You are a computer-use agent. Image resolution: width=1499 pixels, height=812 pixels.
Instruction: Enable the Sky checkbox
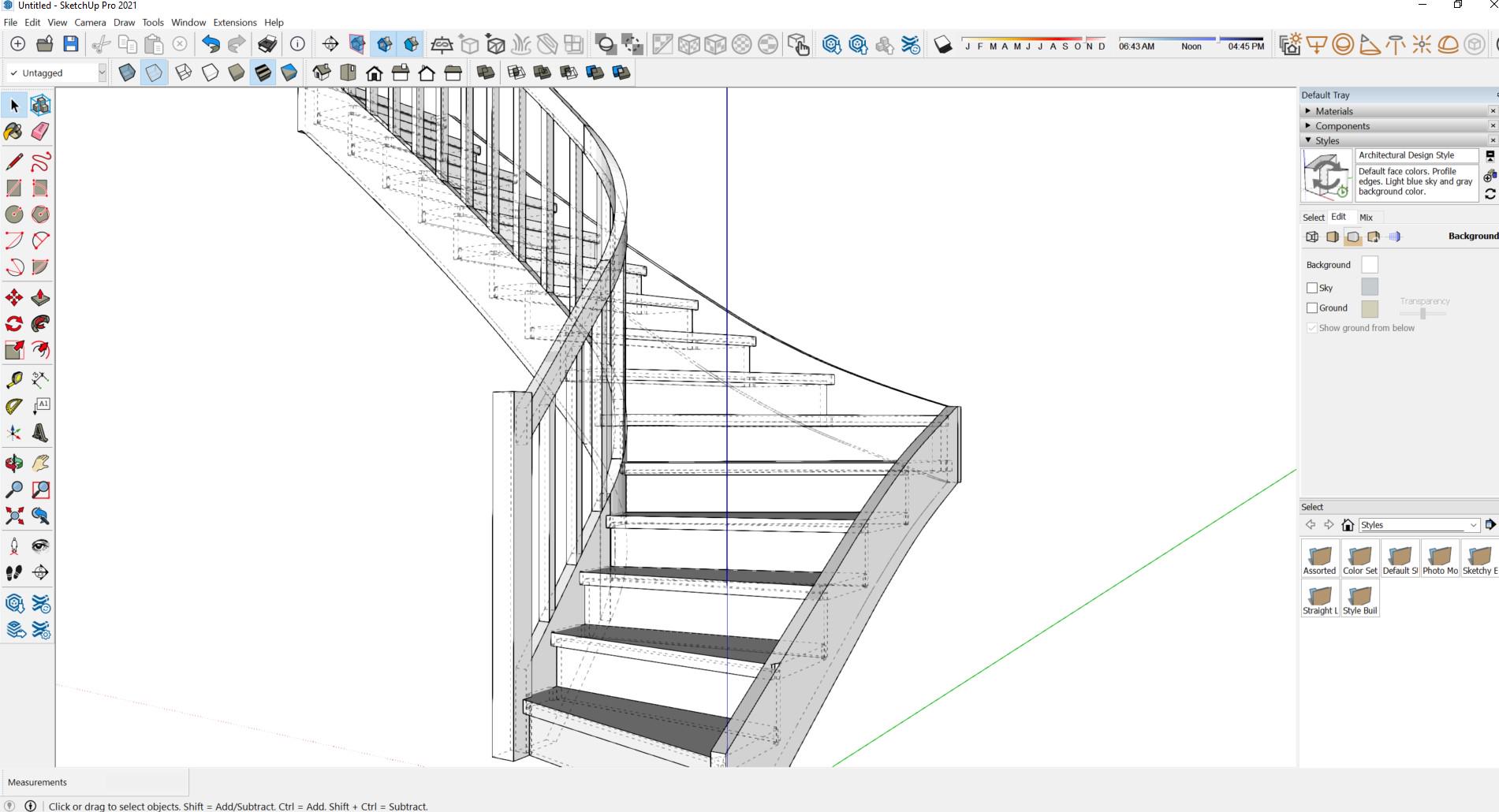click(1312, 288)
